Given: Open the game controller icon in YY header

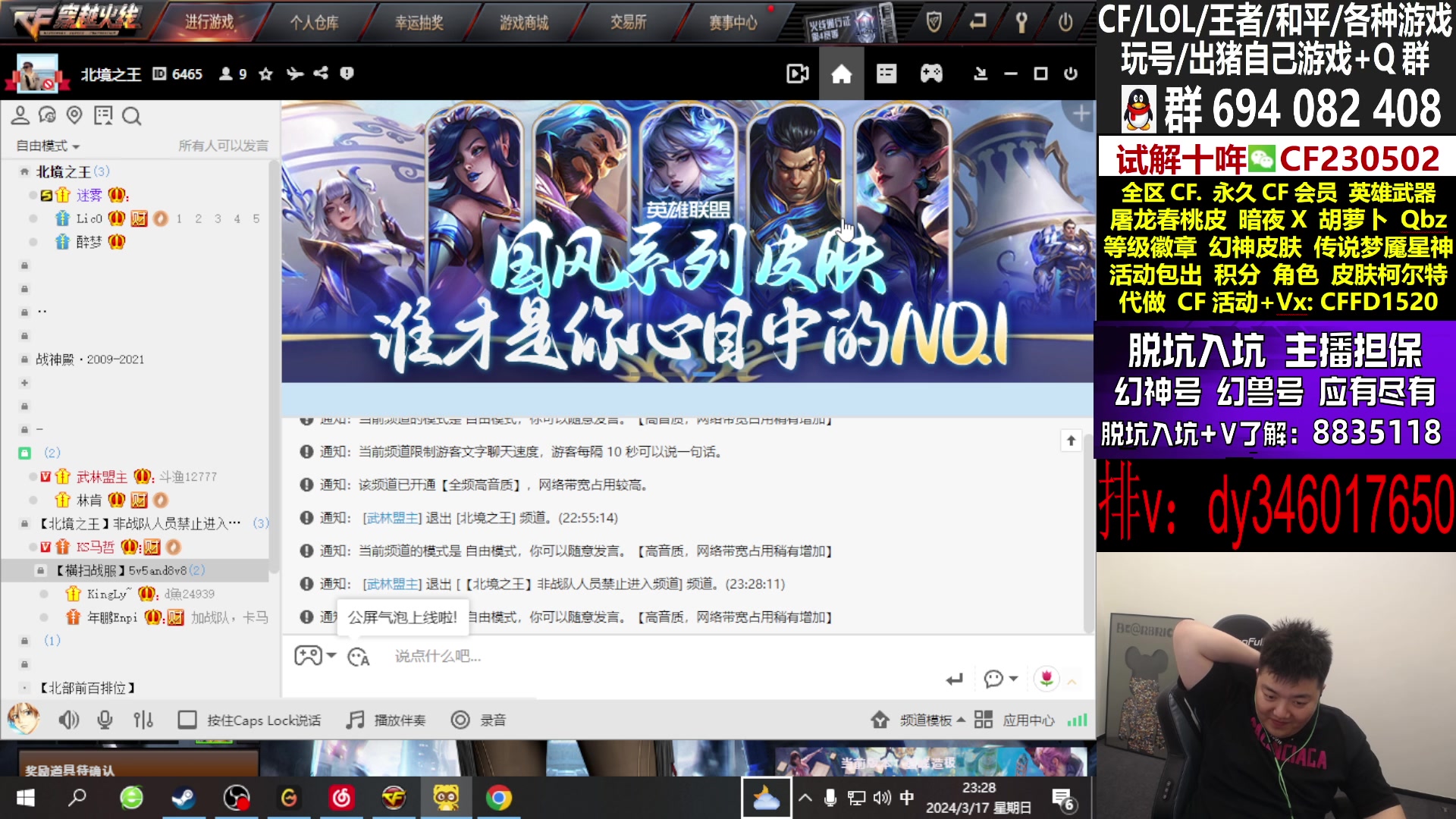Looking at the screenshot, I should [x=931, y=74].
